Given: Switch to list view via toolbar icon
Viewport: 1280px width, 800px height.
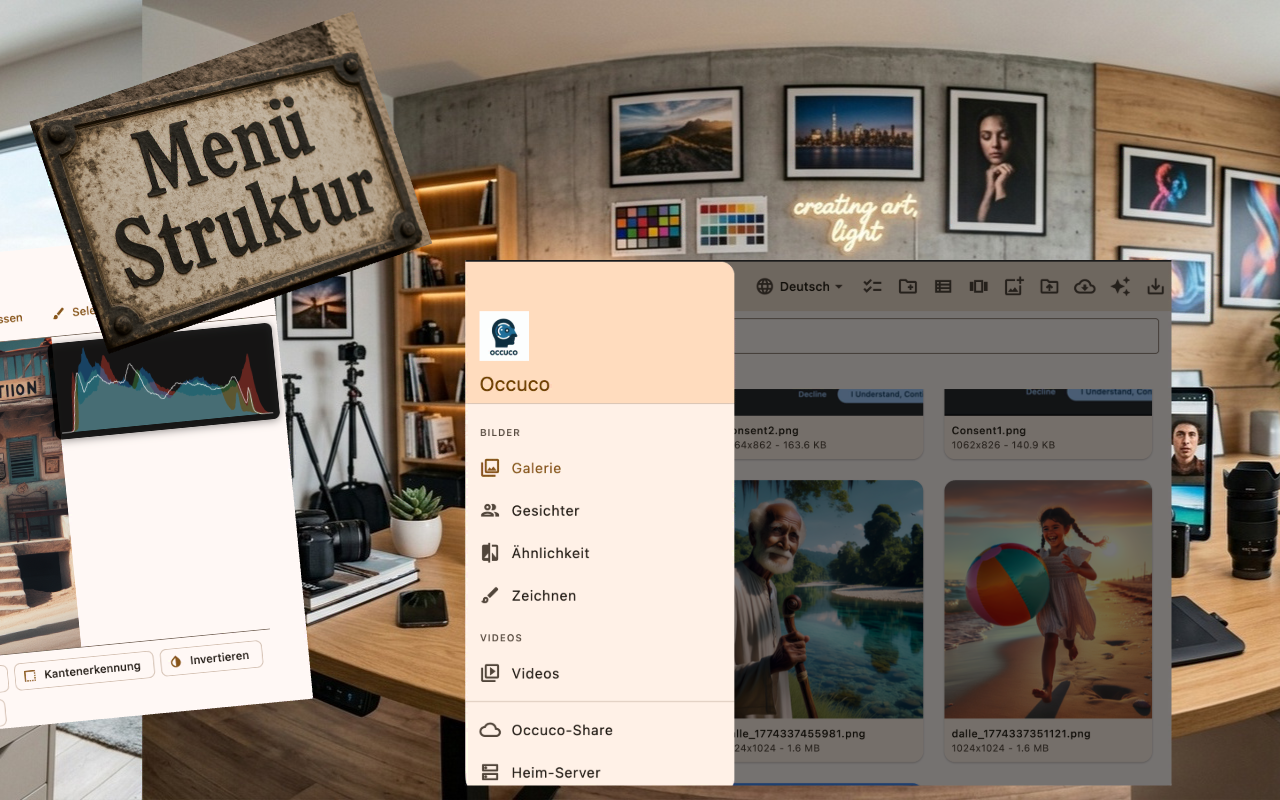Looking at the screenshot, I should click(943, 287).
